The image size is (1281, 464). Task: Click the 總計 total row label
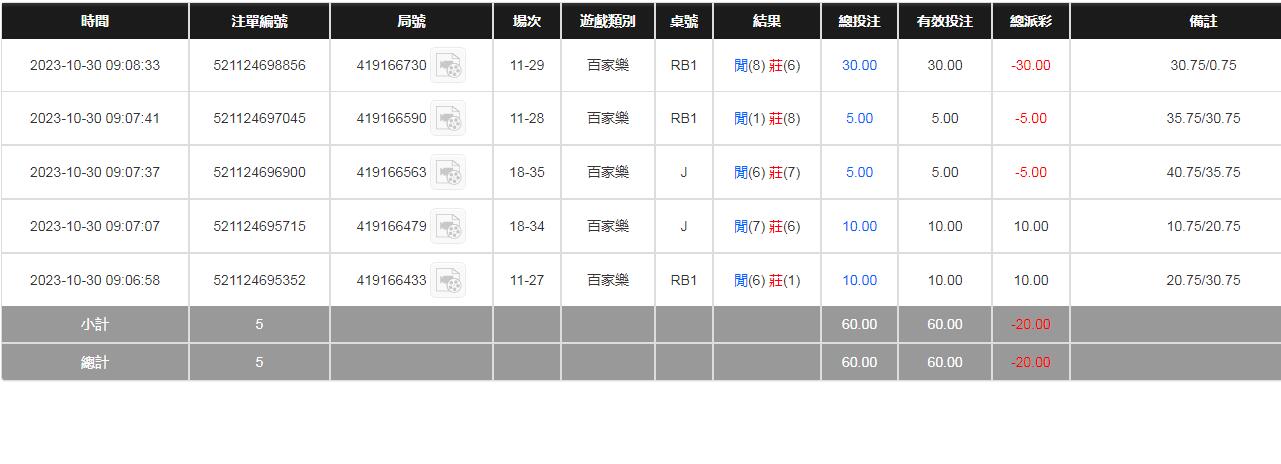click(x=95, y=362)
